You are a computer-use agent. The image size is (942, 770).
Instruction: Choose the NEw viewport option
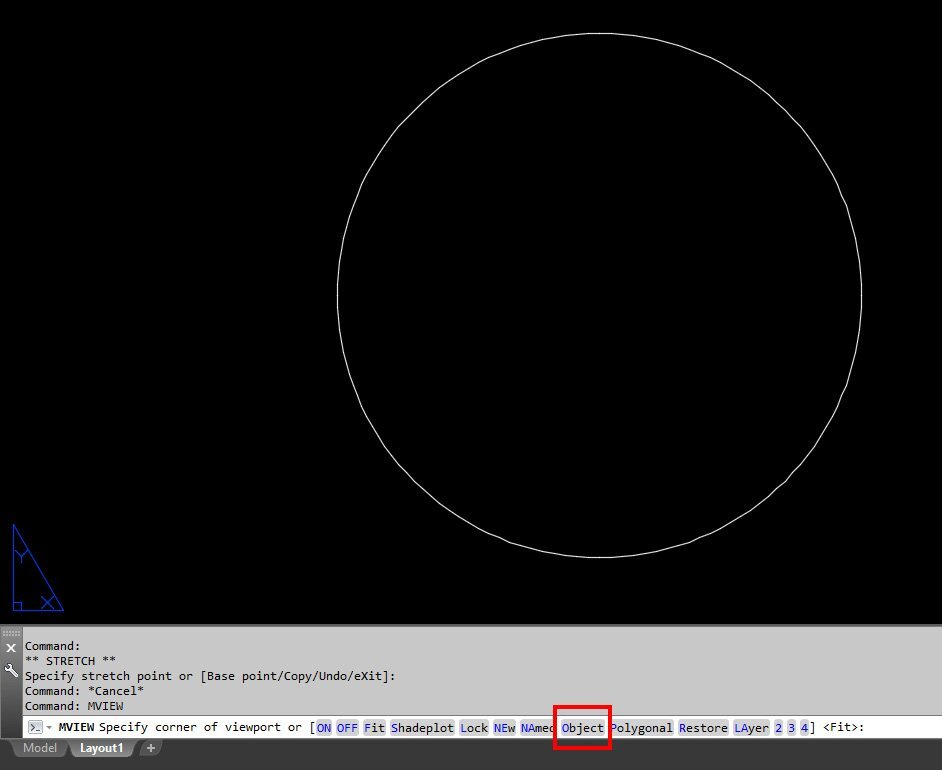pyautogui.click(x=504, y=728)
